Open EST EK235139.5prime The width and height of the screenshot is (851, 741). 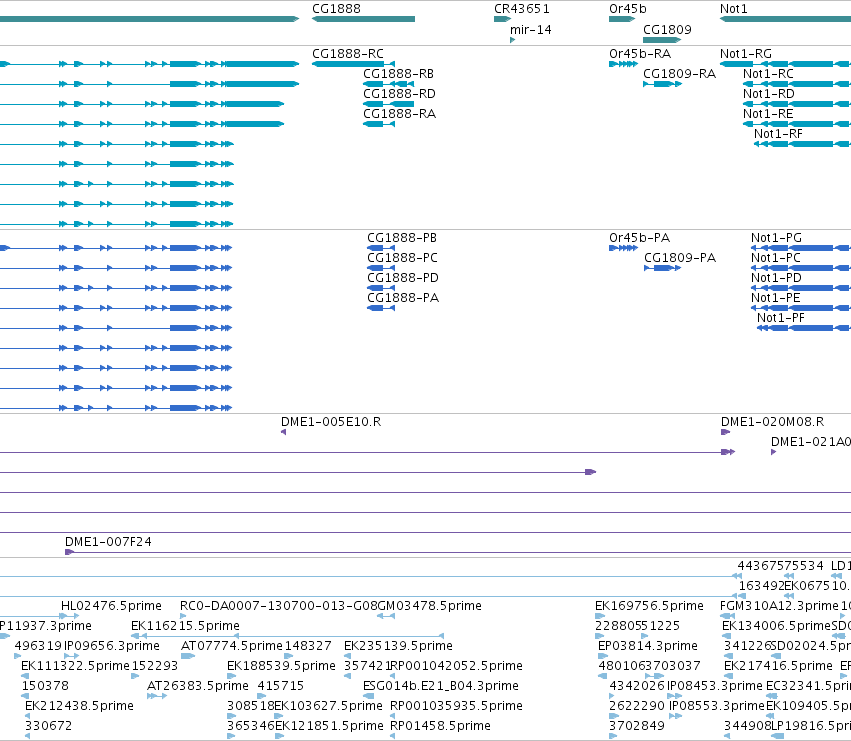tap(347, 656)
